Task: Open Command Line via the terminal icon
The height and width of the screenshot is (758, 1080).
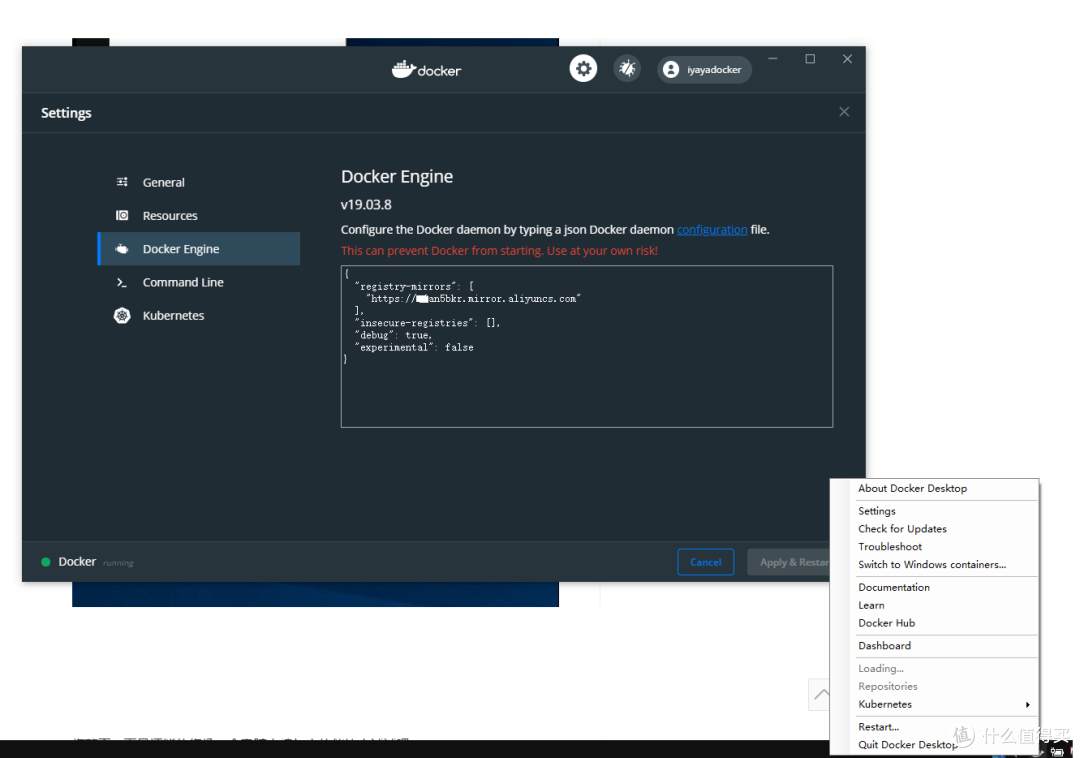Action: pyautogui.click(x=123, y=282)
